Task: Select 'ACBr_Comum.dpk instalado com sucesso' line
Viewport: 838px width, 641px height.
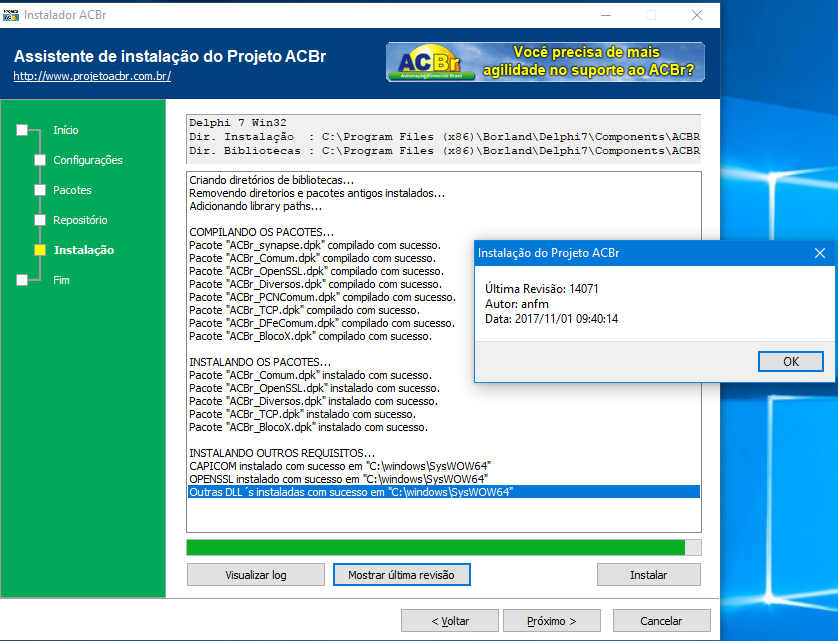Action: coord(311,375)
